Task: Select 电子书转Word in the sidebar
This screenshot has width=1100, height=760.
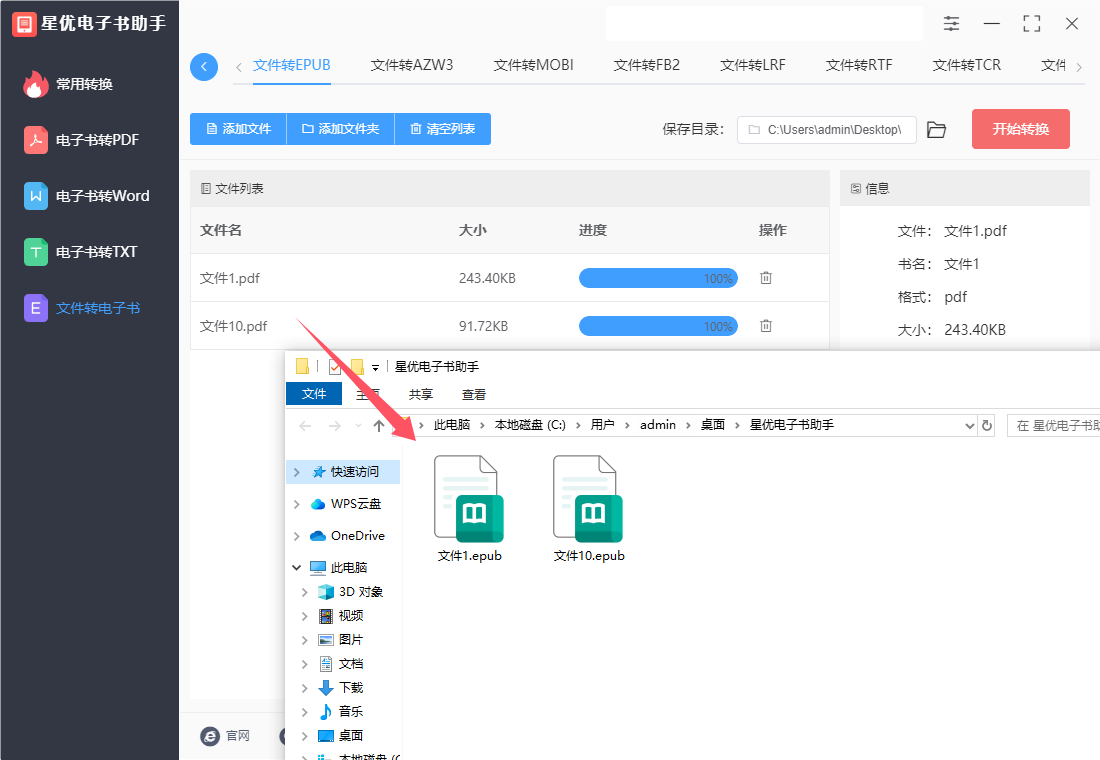Action: point(86,196)
